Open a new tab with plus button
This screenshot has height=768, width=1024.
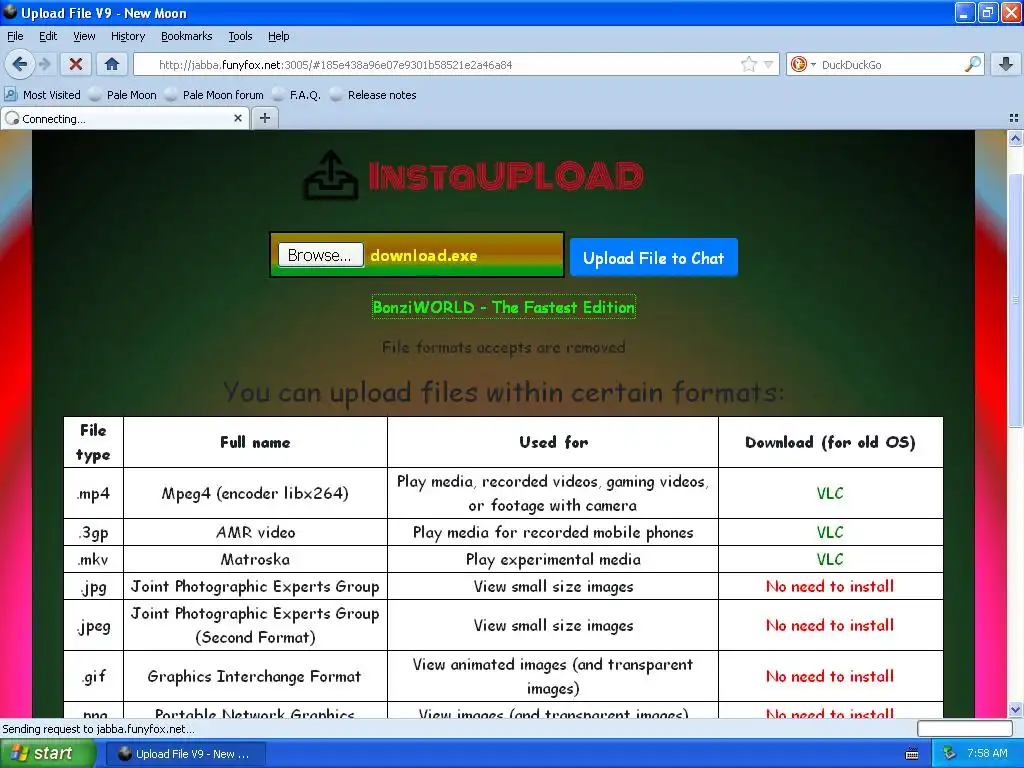(x=264, y=118)
